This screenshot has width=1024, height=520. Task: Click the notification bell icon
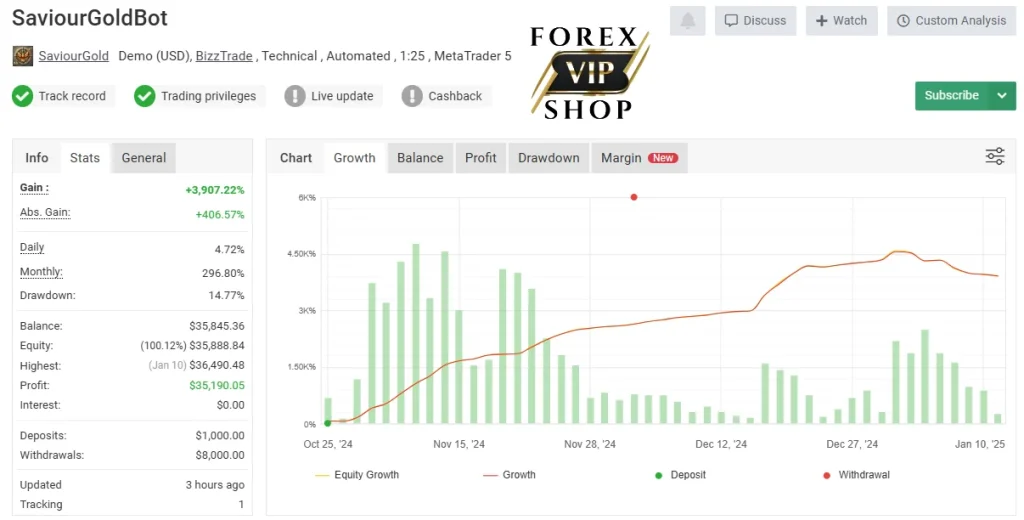tap(688, 21)
